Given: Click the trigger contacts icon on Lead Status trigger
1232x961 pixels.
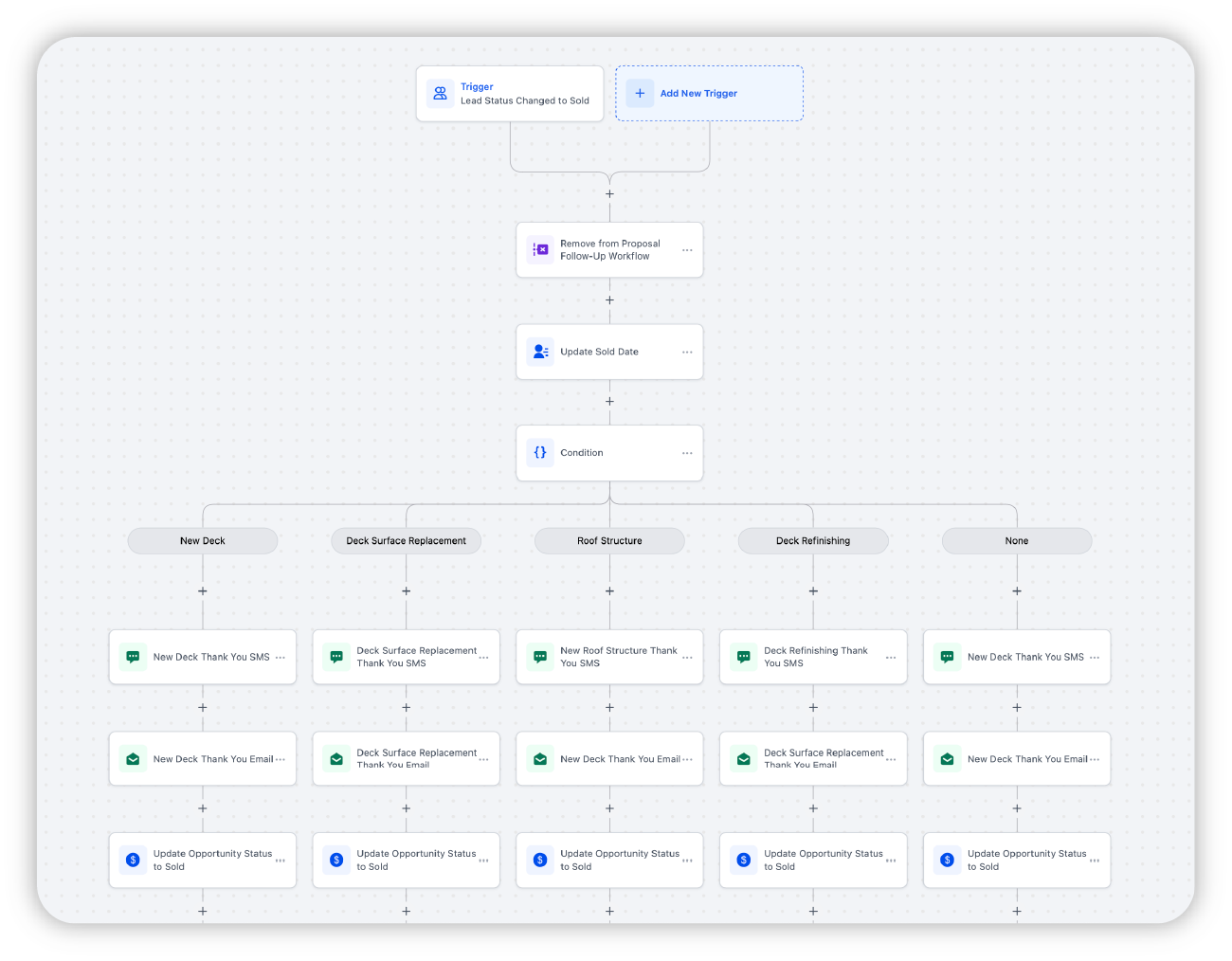Looking at the screenshot, I should [x=439, y=93].
